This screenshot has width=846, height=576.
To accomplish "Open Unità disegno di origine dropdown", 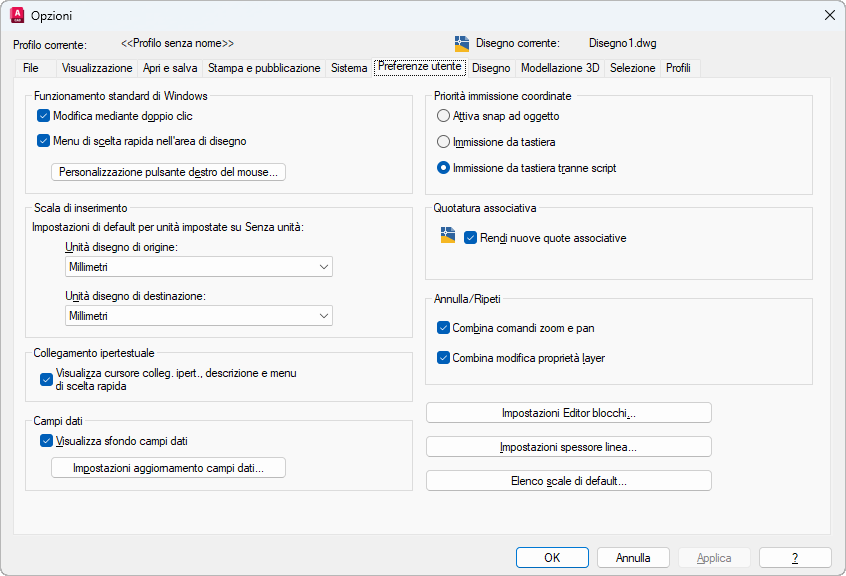I will coord(198,267).
